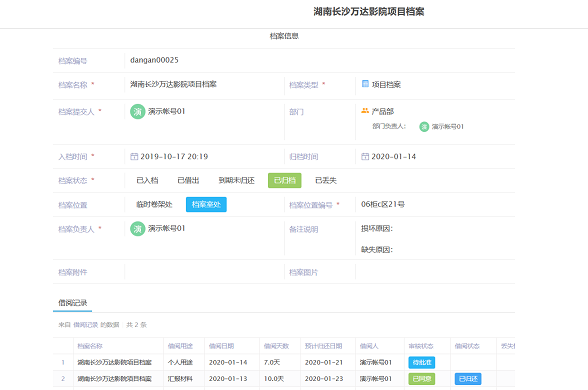
Task: Click the 个人用途 cell in row 1
Action: (180, 363)
